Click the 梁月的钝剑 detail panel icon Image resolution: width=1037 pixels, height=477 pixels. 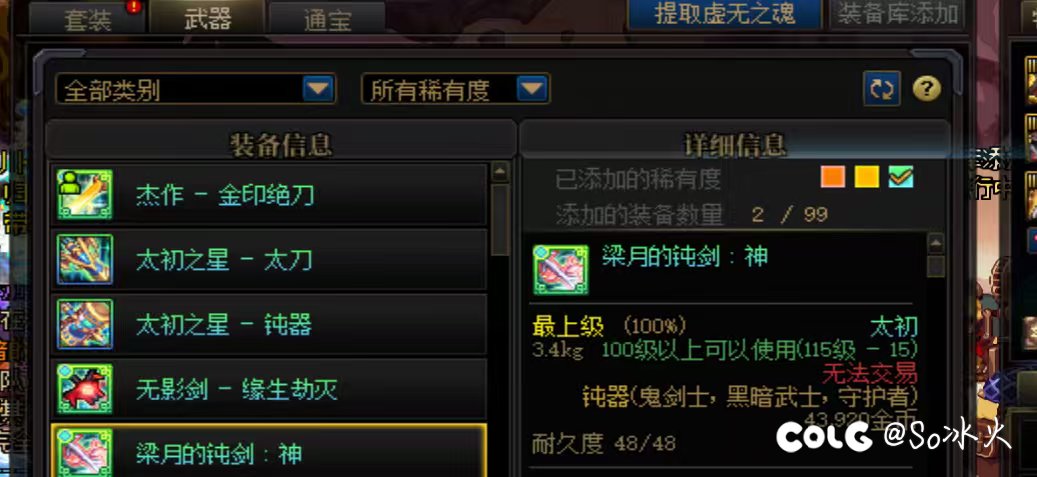point(560,270)
